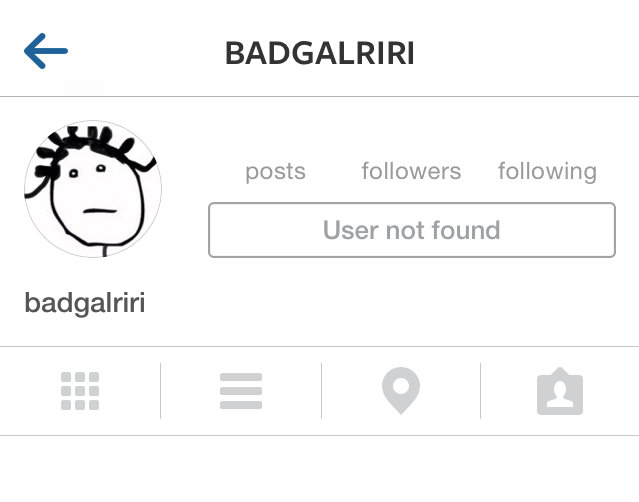
Task: Tap the stick-figure avatar drawing
Action: coord(93,189)
